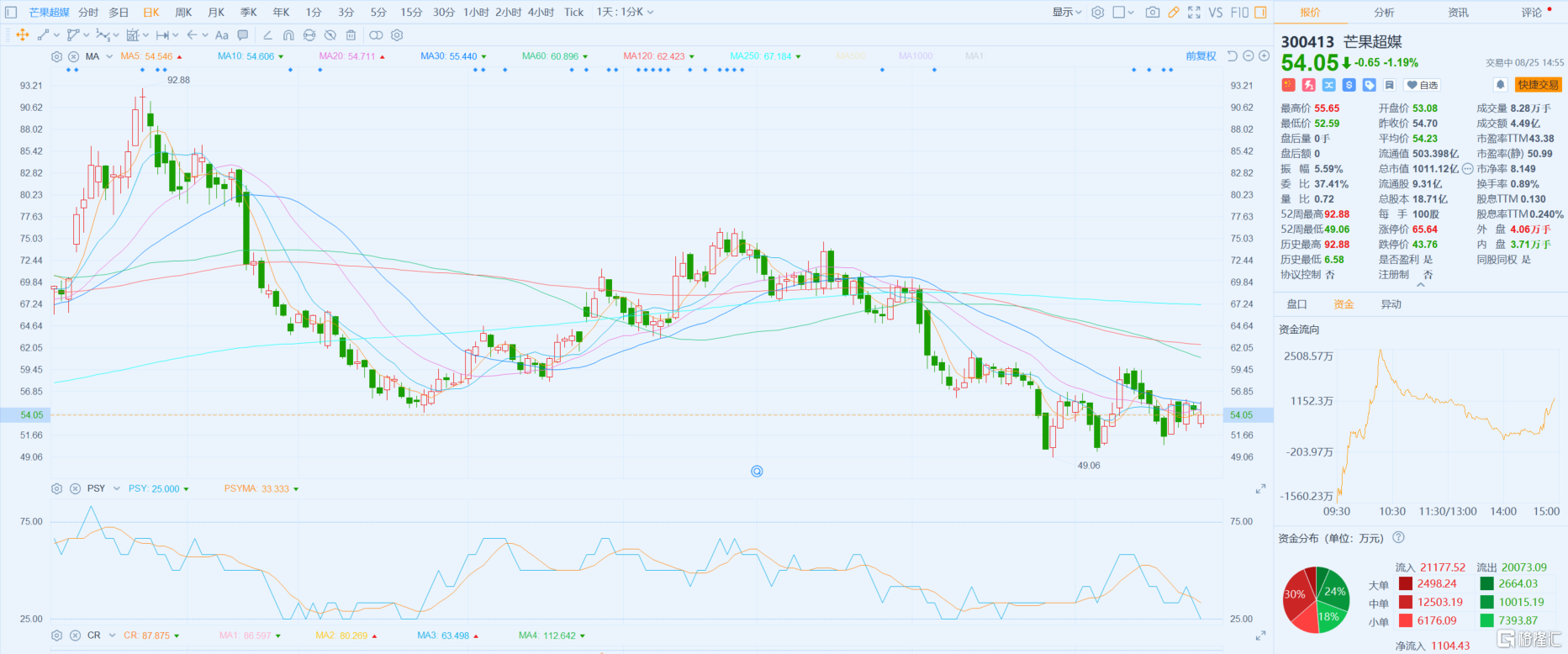This screenshot has height=654, width=1568.
Task: Open the 显示 display dropdown
Action: tap(1067, 13)
